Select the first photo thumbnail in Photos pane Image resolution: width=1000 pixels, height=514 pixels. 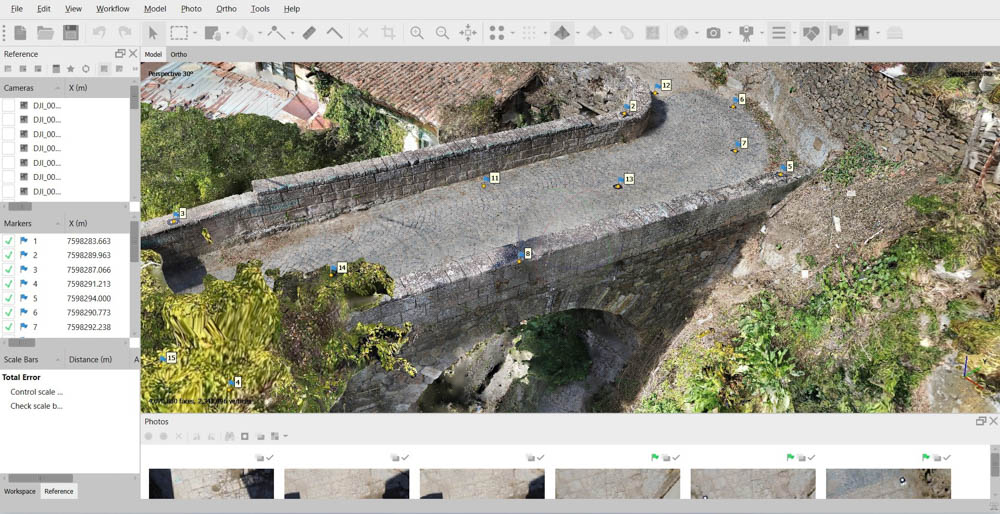[x=211, y=483]
